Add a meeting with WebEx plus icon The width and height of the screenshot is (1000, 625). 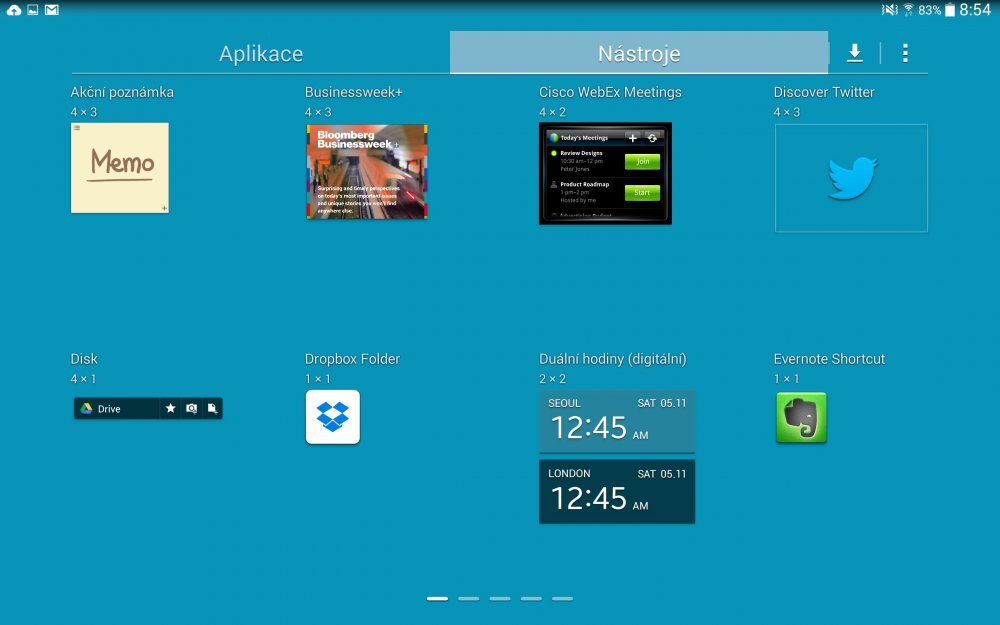[x=633, y=138]
